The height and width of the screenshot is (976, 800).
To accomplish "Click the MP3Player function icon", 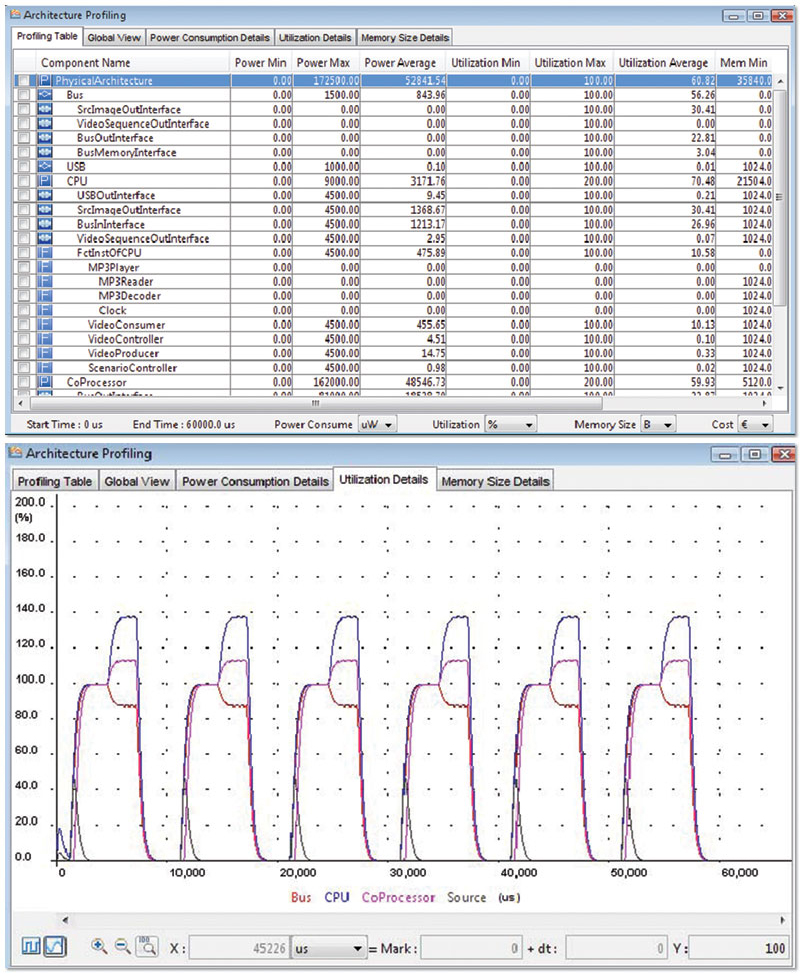I will [45, 267].
